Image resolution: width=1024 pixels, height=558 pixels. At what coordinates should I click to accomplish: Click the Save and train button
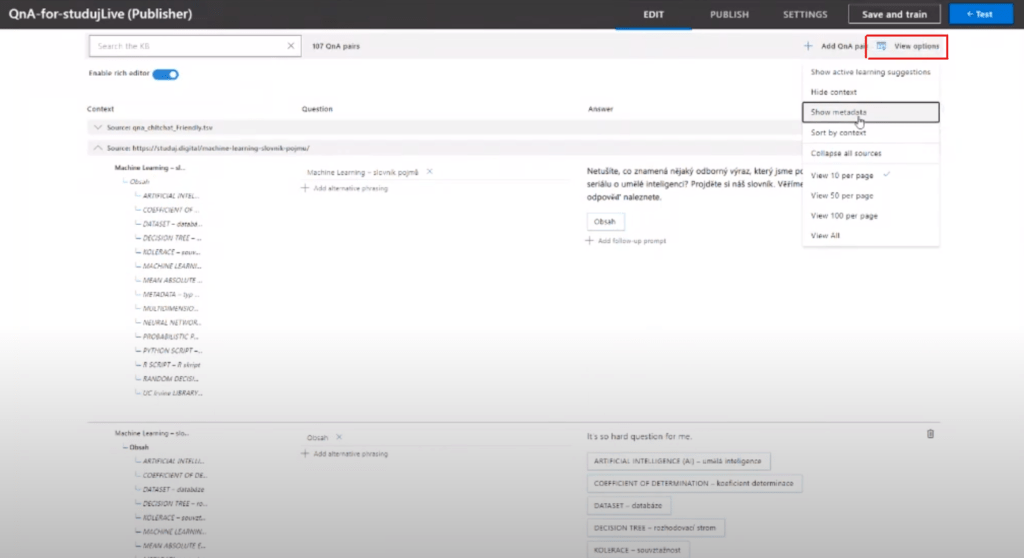coord(894,15)
